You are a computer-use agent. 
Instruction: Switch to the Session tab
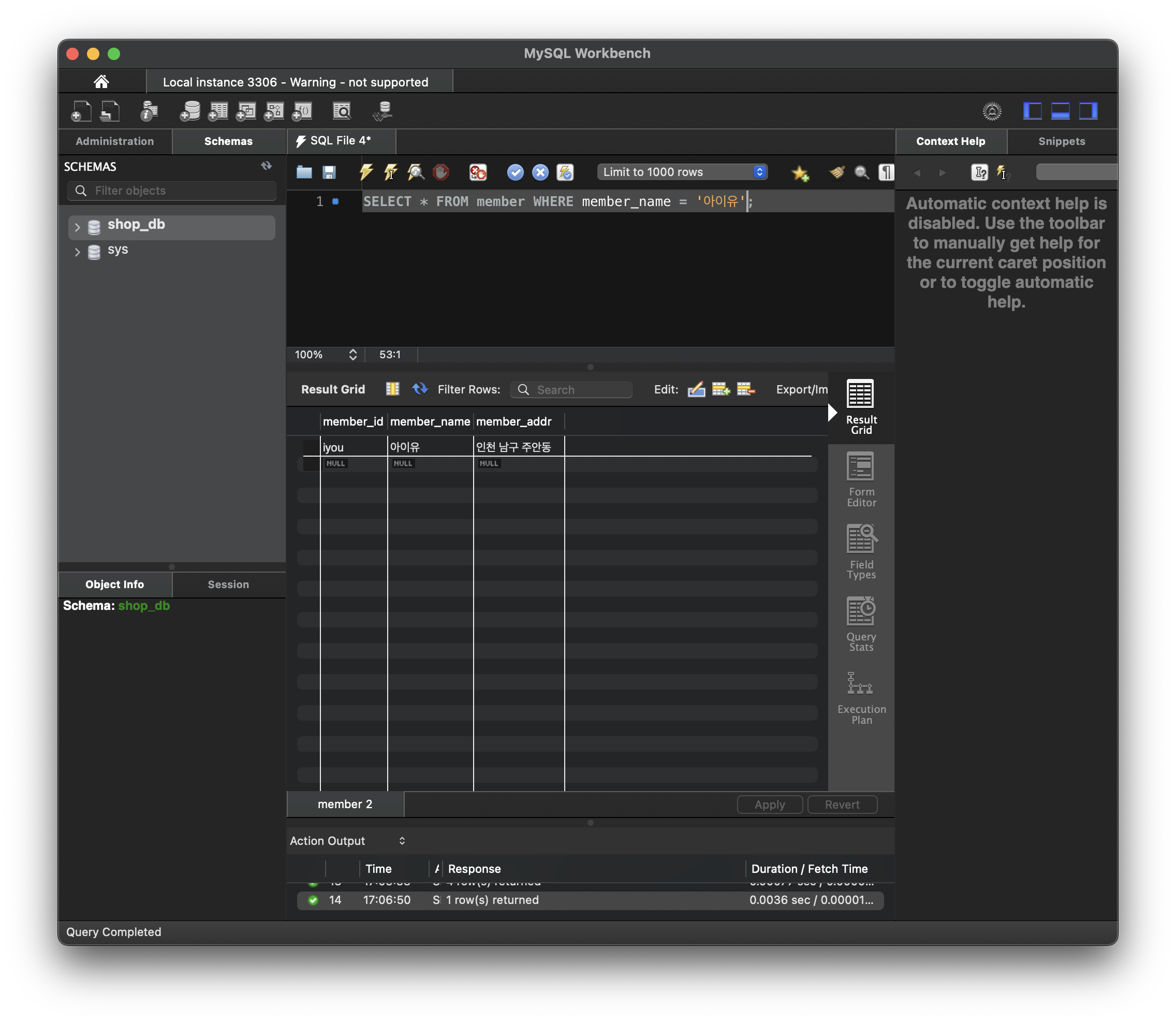[229, 585]
